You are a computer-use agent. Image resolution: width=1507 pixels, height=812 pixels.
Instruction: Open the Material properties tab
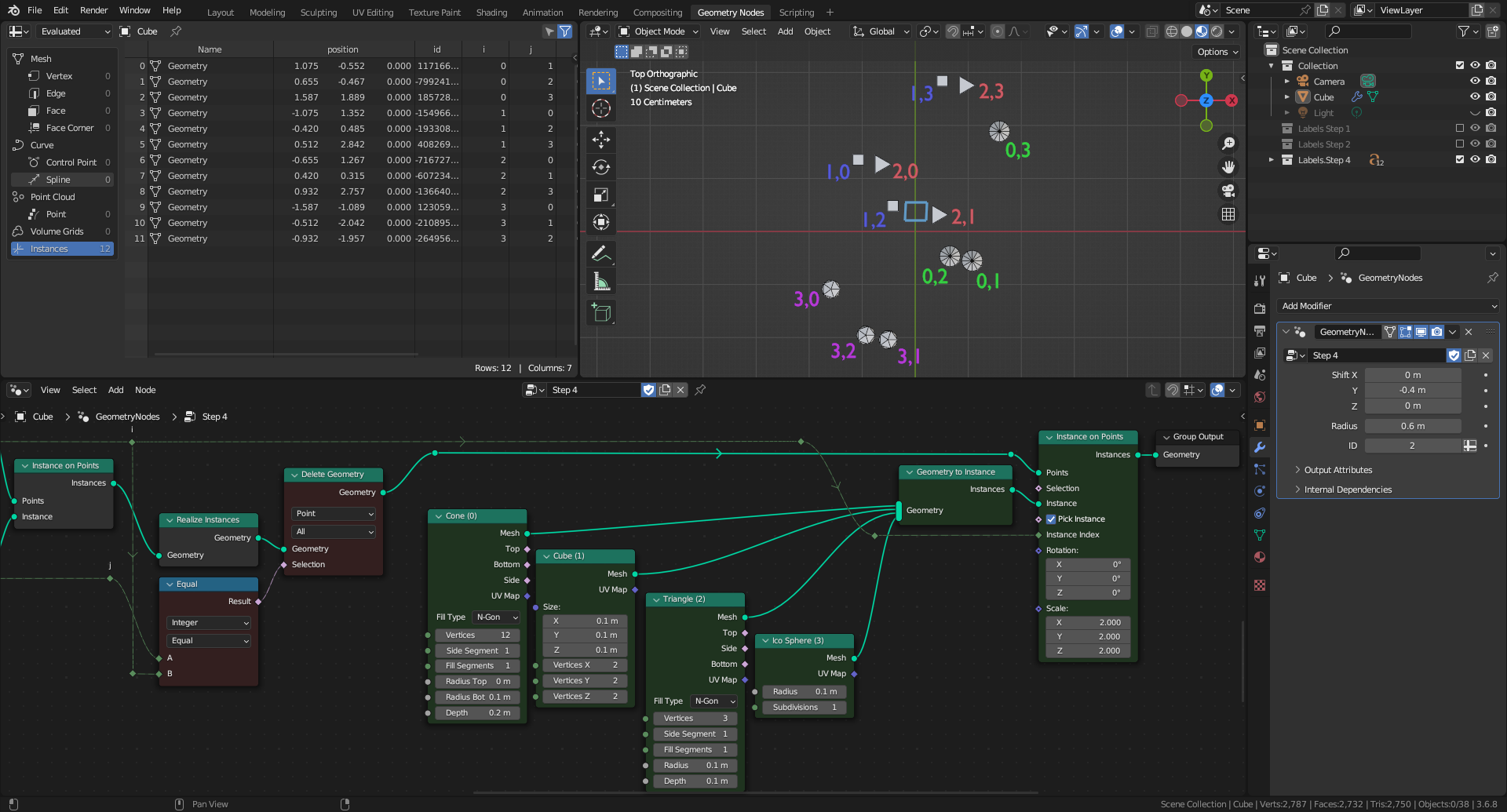(x=1260, y=557)
